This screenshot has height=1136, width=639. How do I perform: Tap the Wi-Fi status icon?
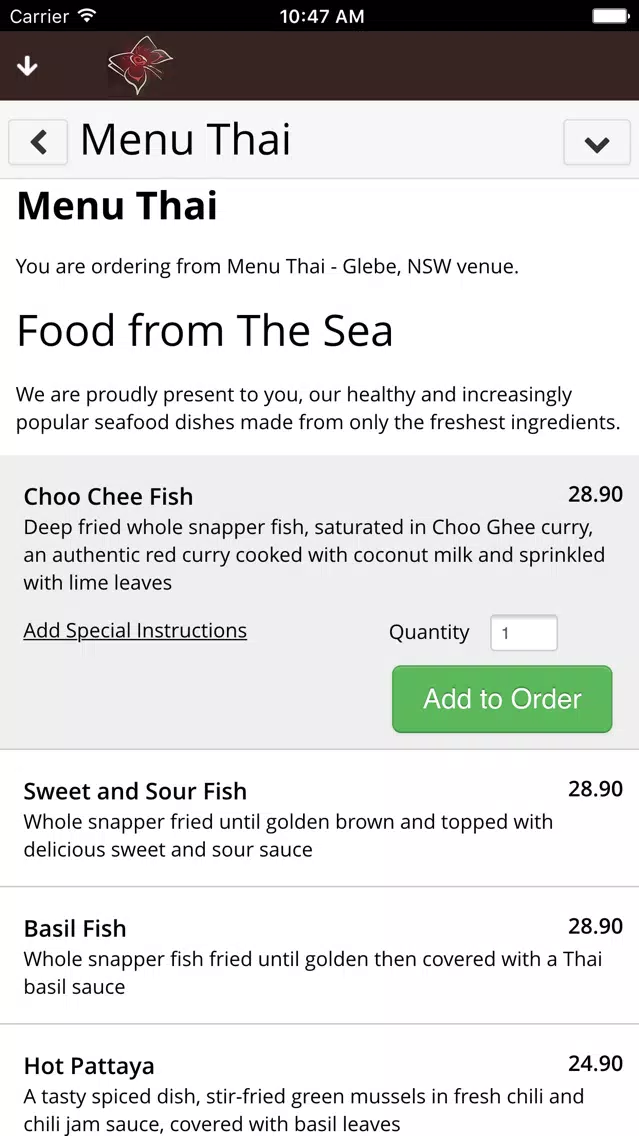tap(87, 16)
